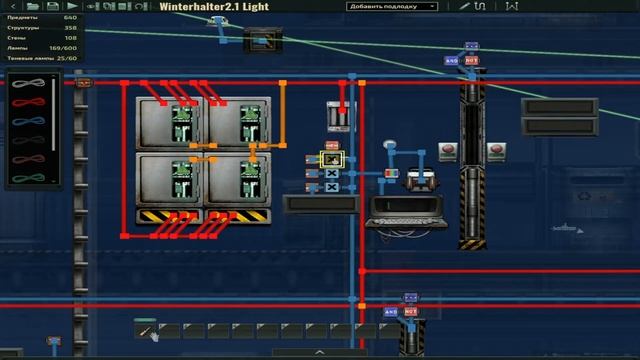Select the middle X-marked component
This screenshot has width=640, height=360.
pos(332,173)
